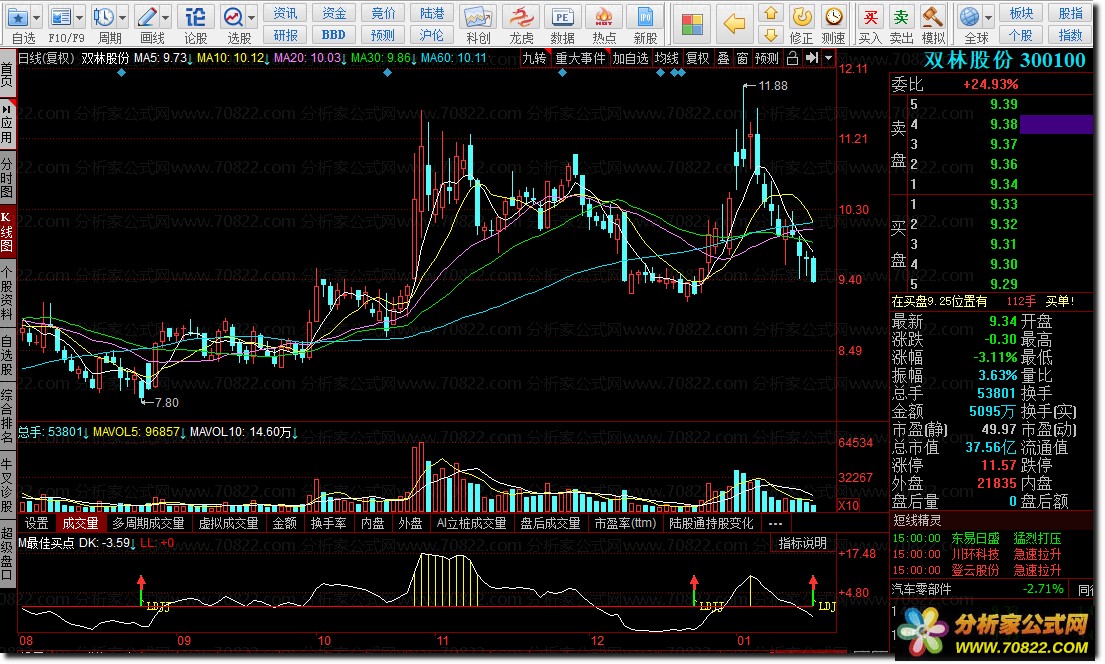Toggle the chart lock icon

[x=792, y=59]
